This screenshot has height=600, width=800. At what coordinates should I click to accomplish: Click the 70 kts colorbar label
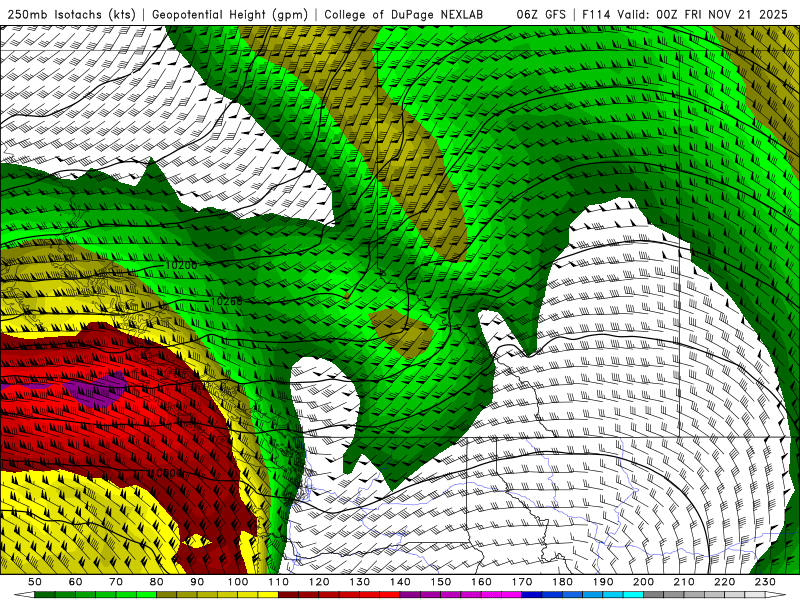(x=116, y=582)
